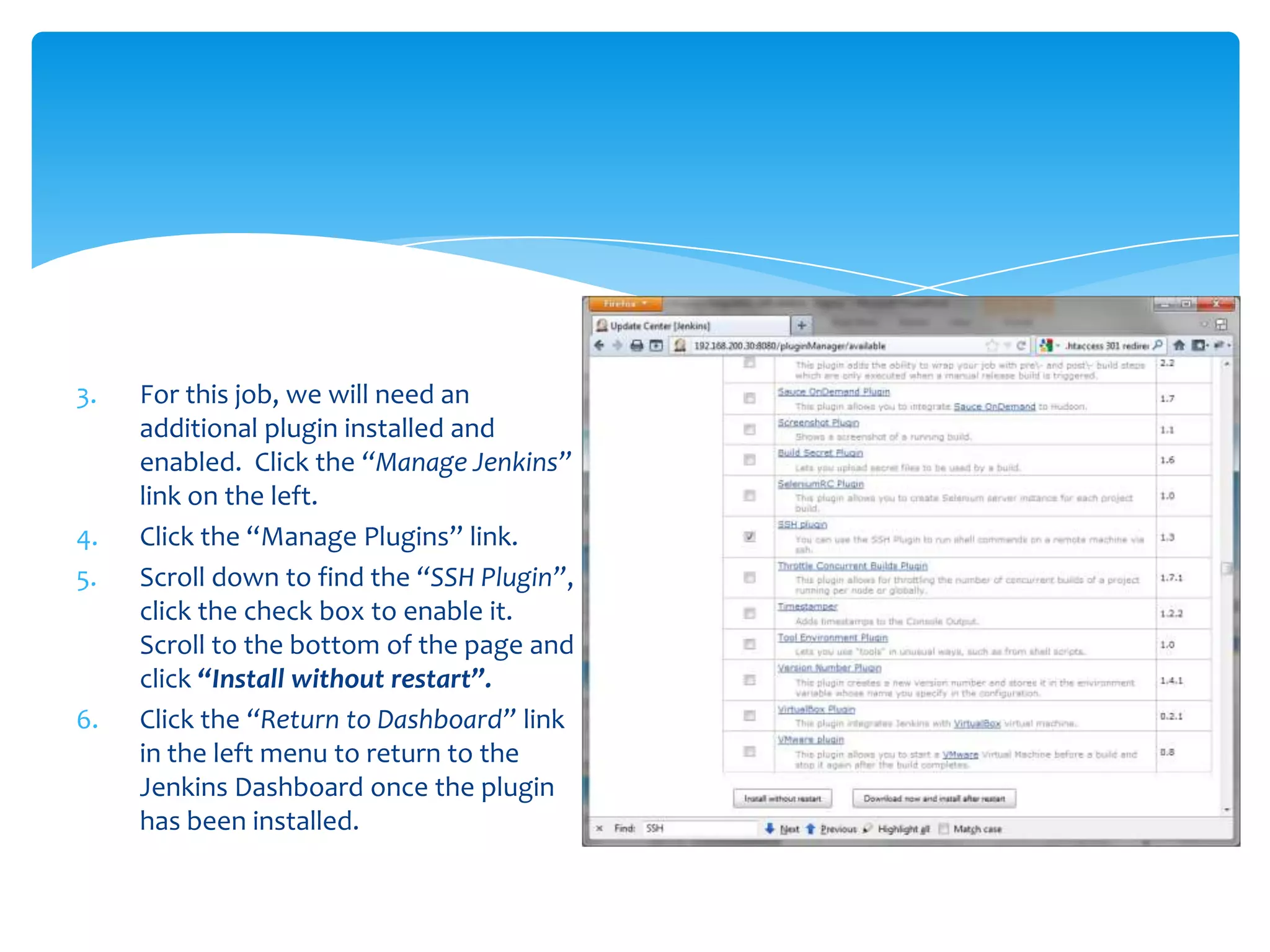Follow the VMware link in description
1270x952 pixels.
point(960,755)
